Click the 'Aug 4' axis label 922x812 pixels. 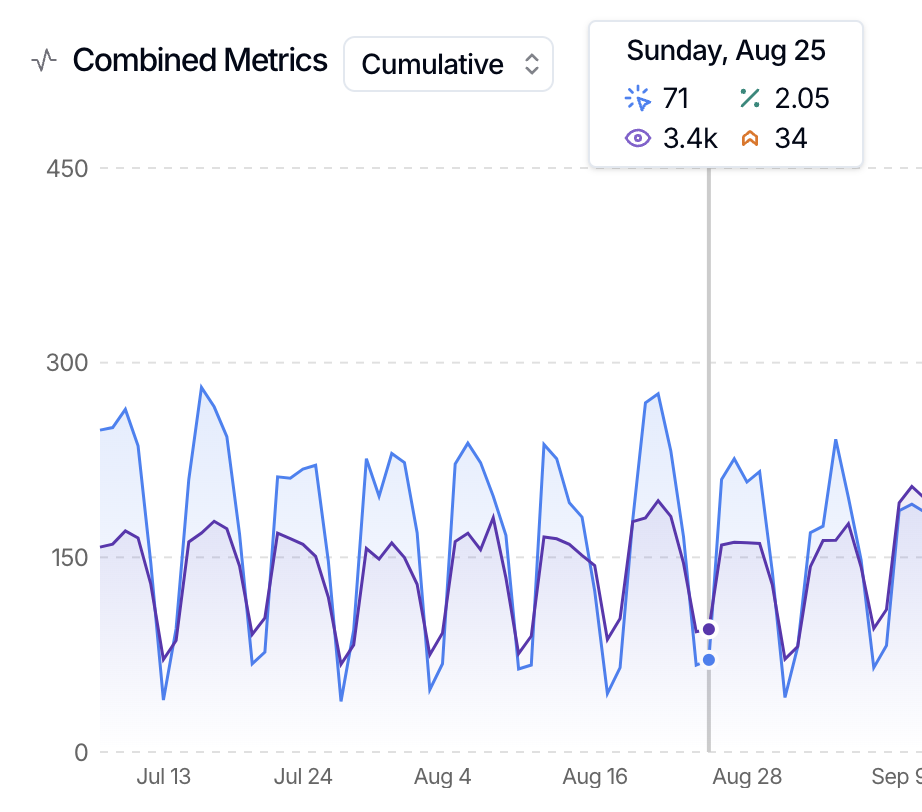(442, 777)
